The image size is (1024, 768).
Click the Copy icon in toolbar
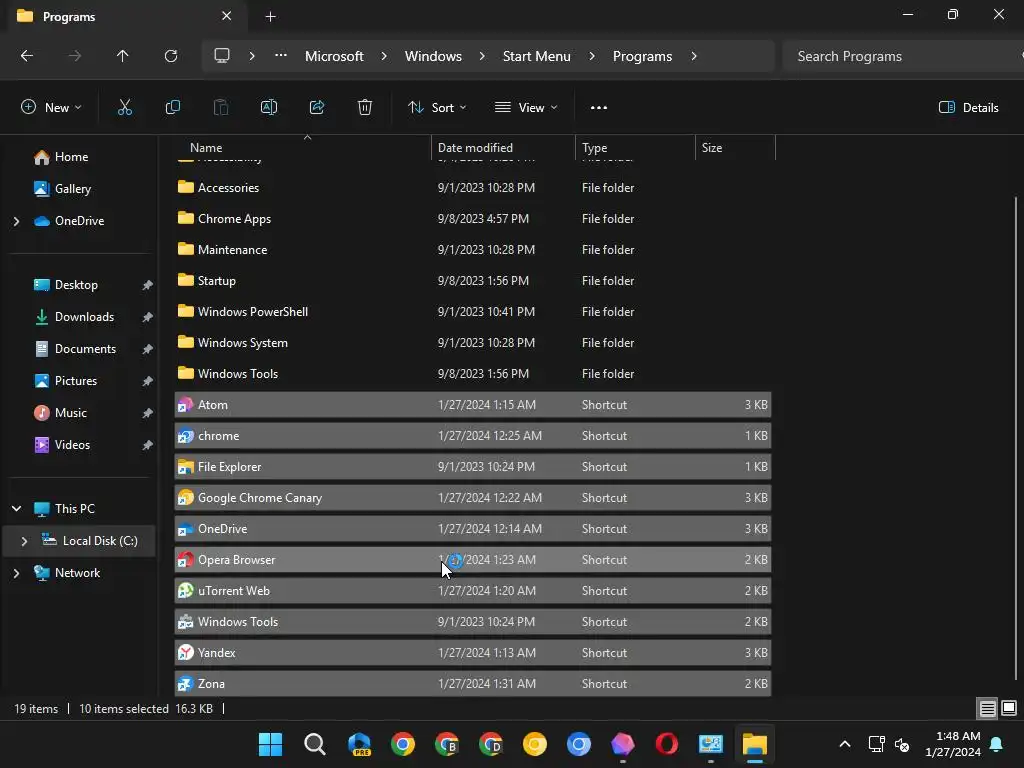[172, 108]
